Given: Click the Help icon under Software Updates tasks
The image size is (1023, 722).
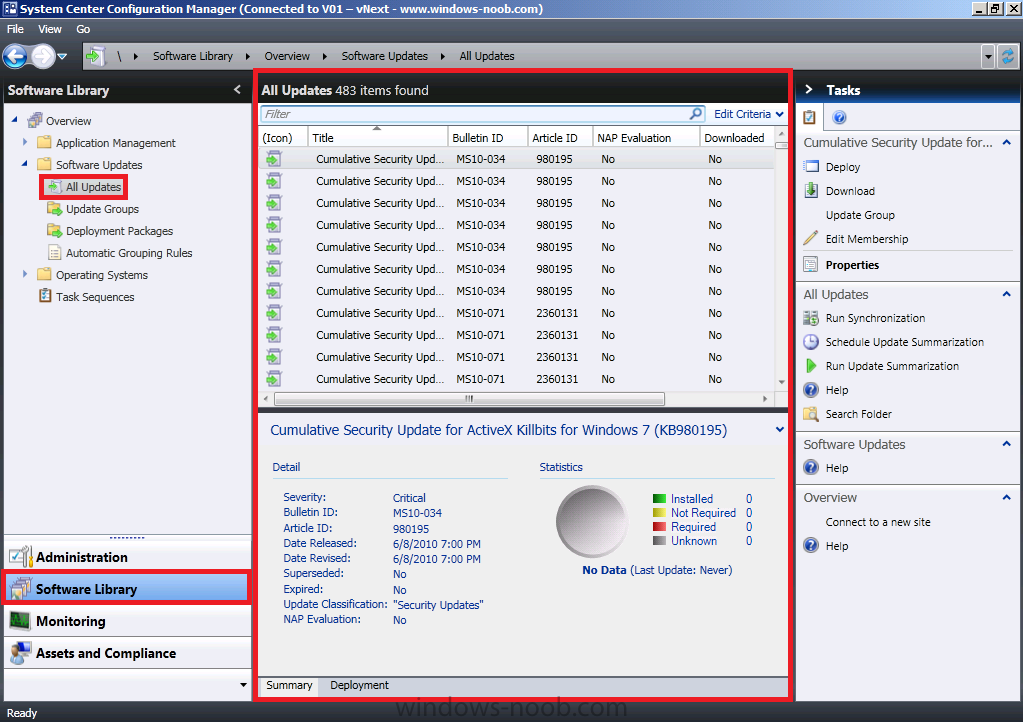Looking at the screenshot, I should [x=811, y=468].
